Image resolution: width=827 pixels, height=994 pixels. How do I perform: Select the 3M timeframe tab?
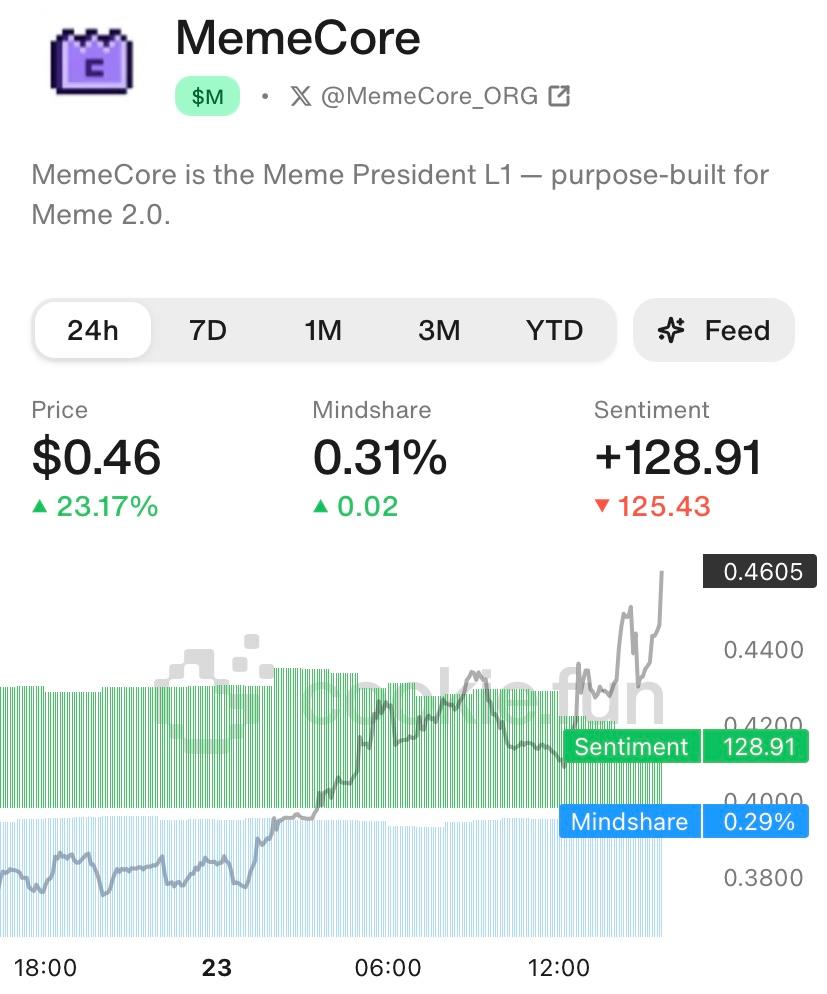click(439, 330)
